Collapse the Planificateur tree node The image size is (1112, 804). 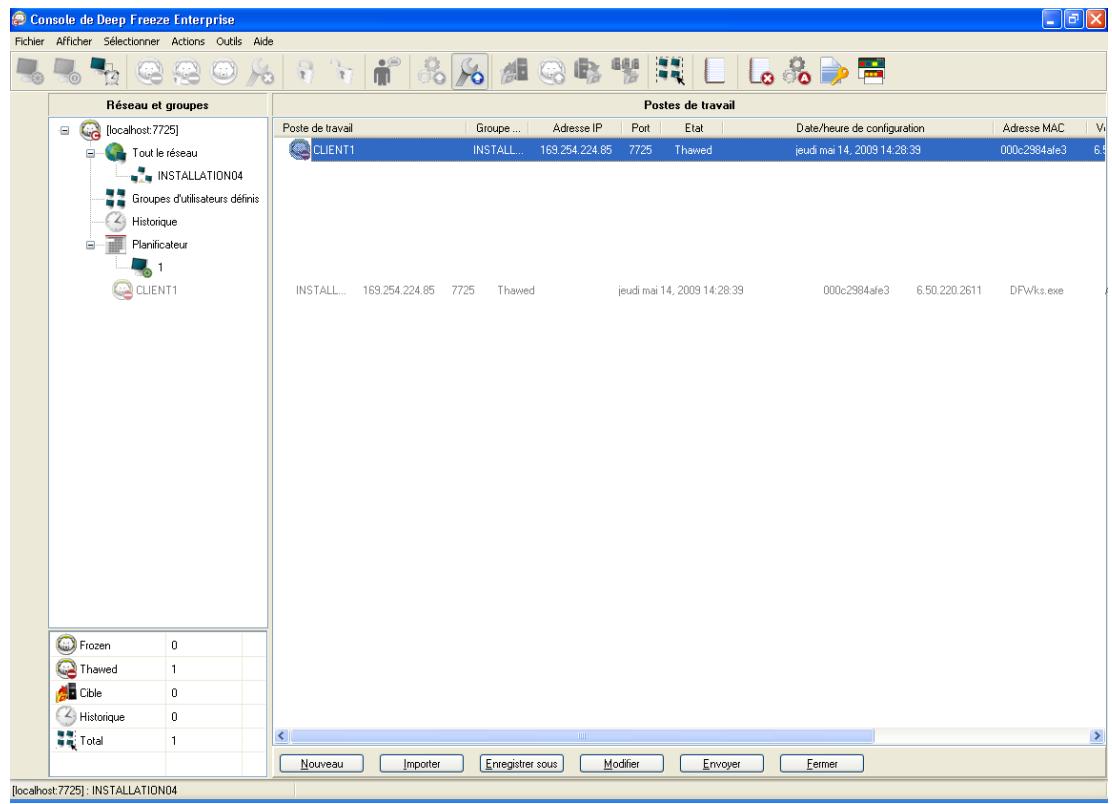pyautogui.click(x=90, y=245)
